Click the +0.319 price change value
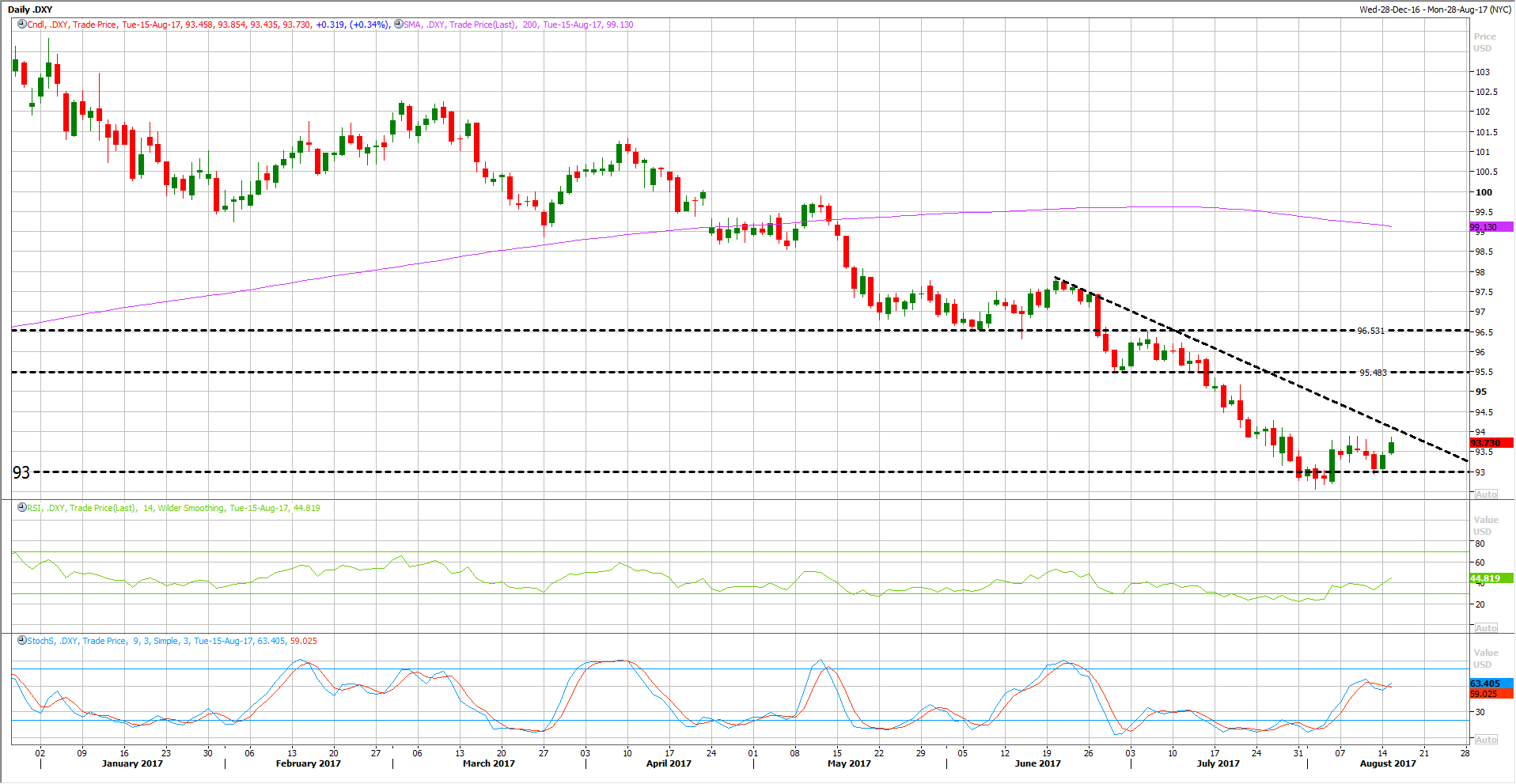1516x784 pixels. (330, 25)
